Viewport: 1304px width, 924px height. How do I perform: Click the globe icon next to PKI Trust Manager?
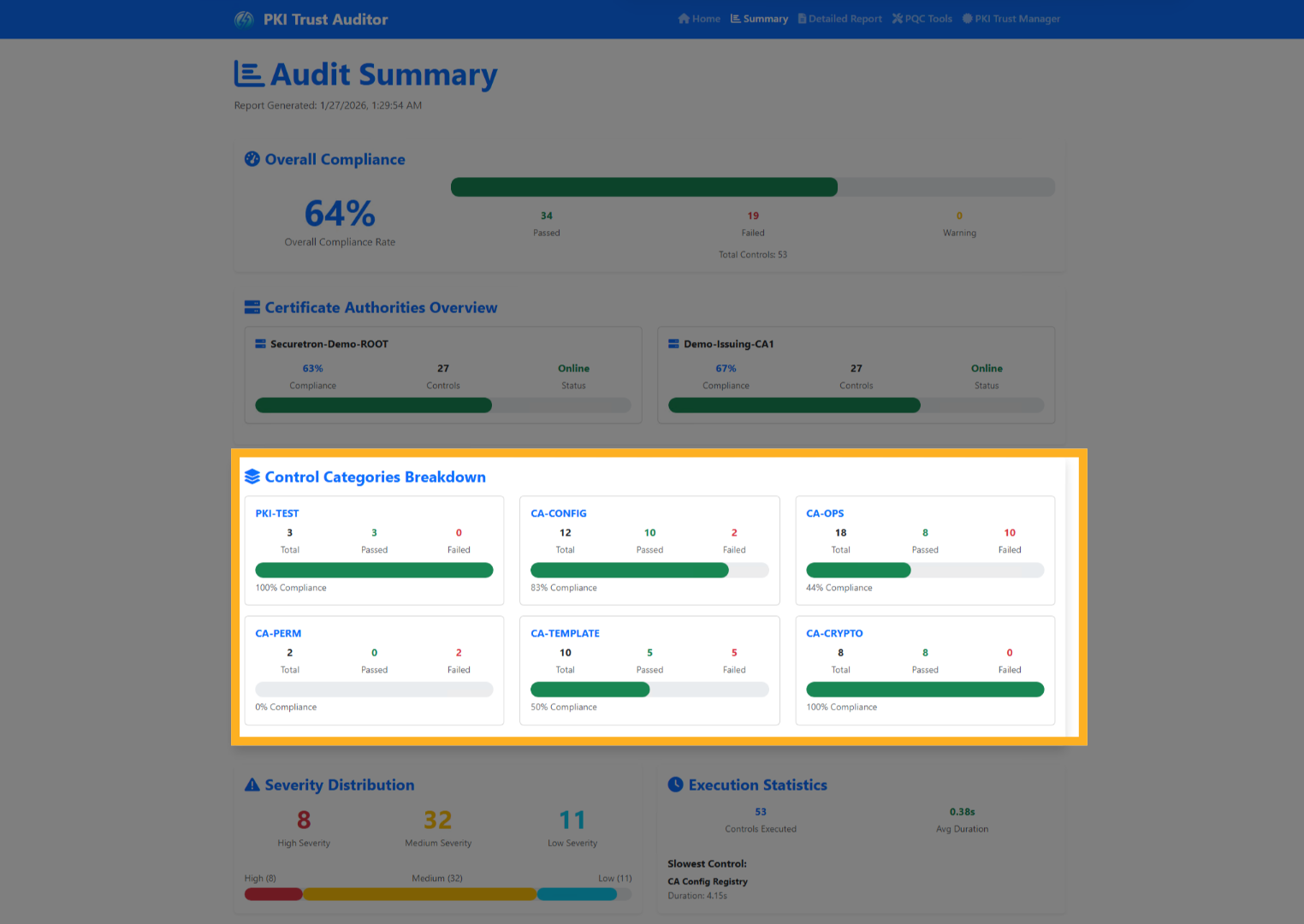coord(968,18)
